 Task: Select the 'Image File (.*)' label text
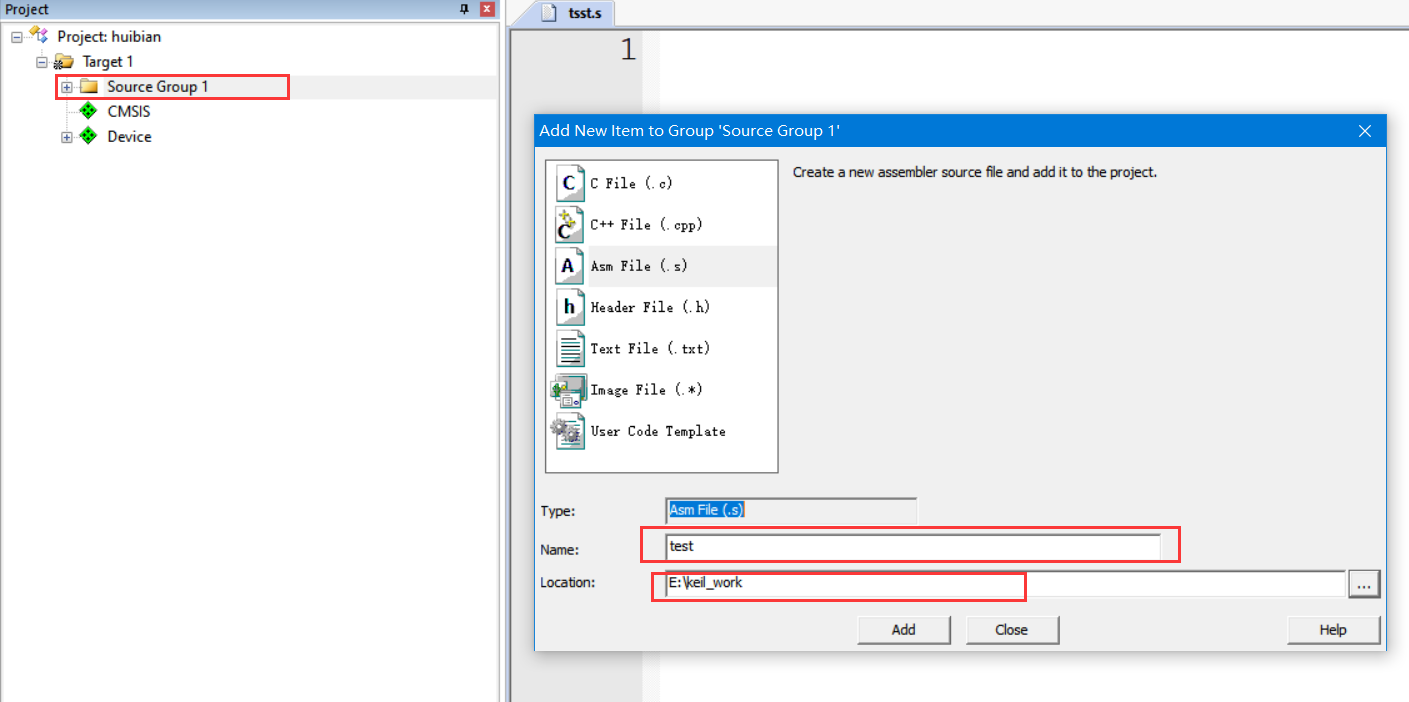(x=646, y=390)
